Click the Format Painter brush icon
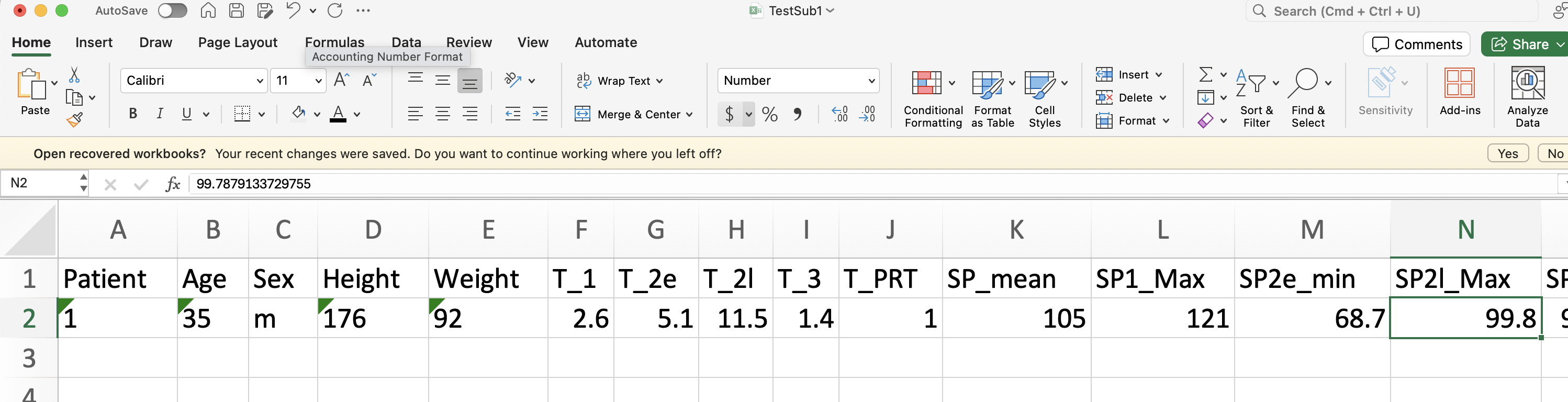Viewport: 1568px width, 402px height. pos(74,120)
